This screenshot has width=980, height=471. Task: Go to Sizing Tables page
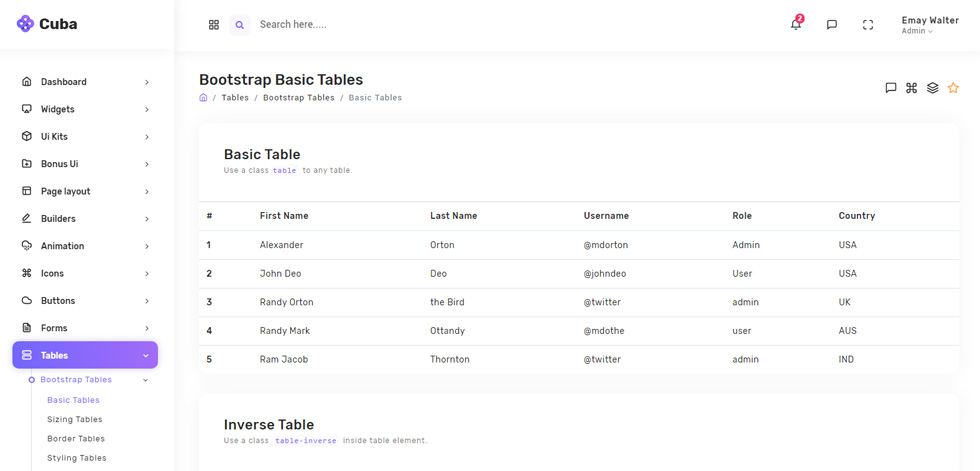tap(74, 419)
